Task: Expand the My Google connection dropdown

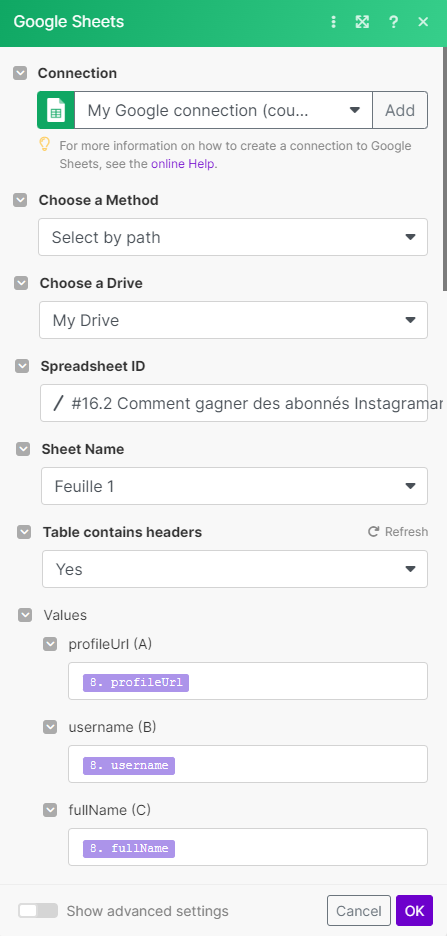Action: [x=223, y=110]
